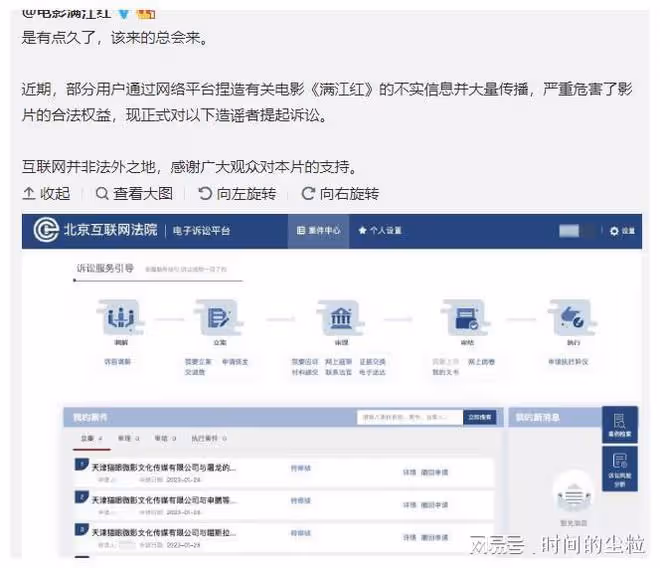The image size is (660, 568).
Task: Click the 待审核 status of the first case
Action: coord(301,468)
